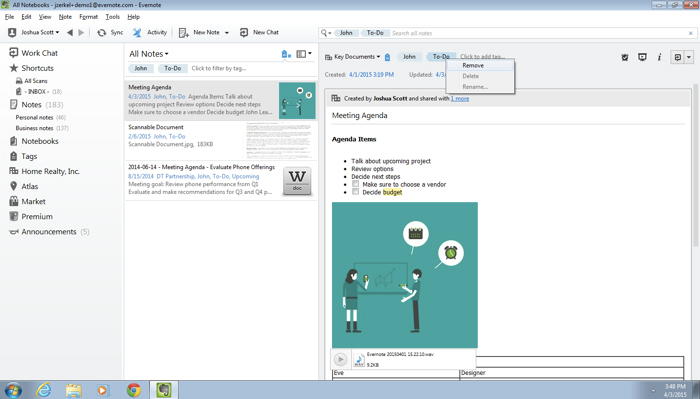Click the Sync toolbar icon
700x399 pixels.
[x=102, y=33]
